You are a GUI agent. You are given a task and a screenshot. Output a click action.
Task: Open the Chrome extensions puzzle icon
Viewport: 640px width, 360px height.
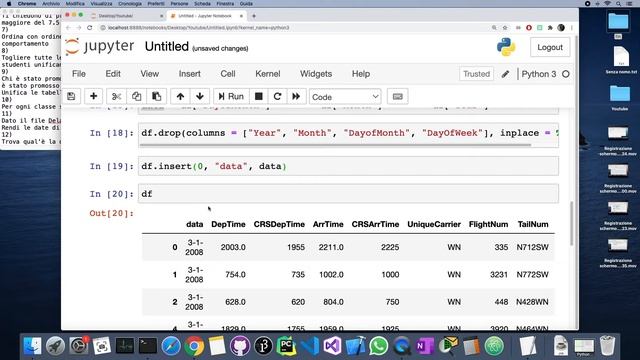550,28
